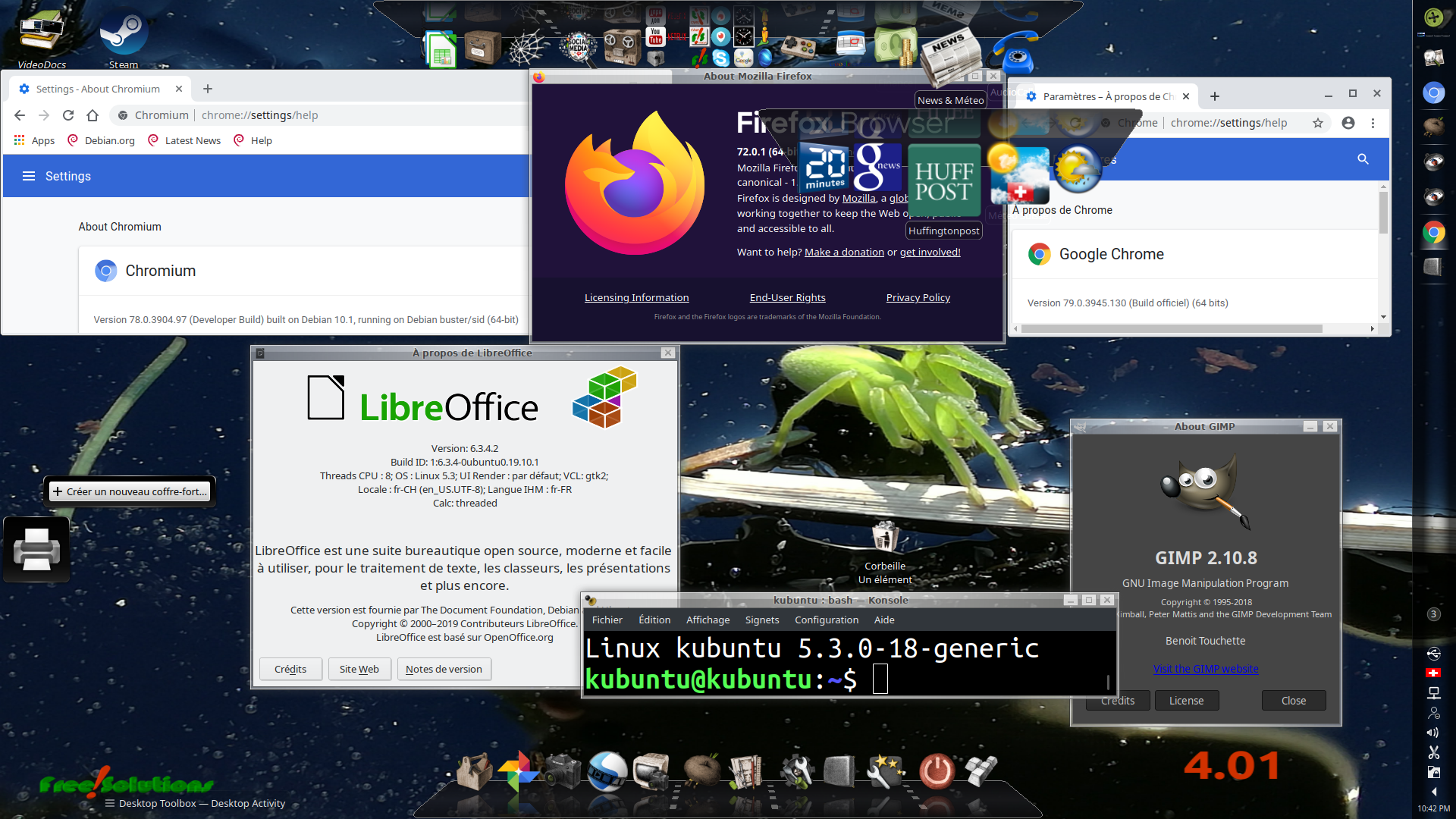
Task: Click Notes de version button
Action: click(444, 669)
